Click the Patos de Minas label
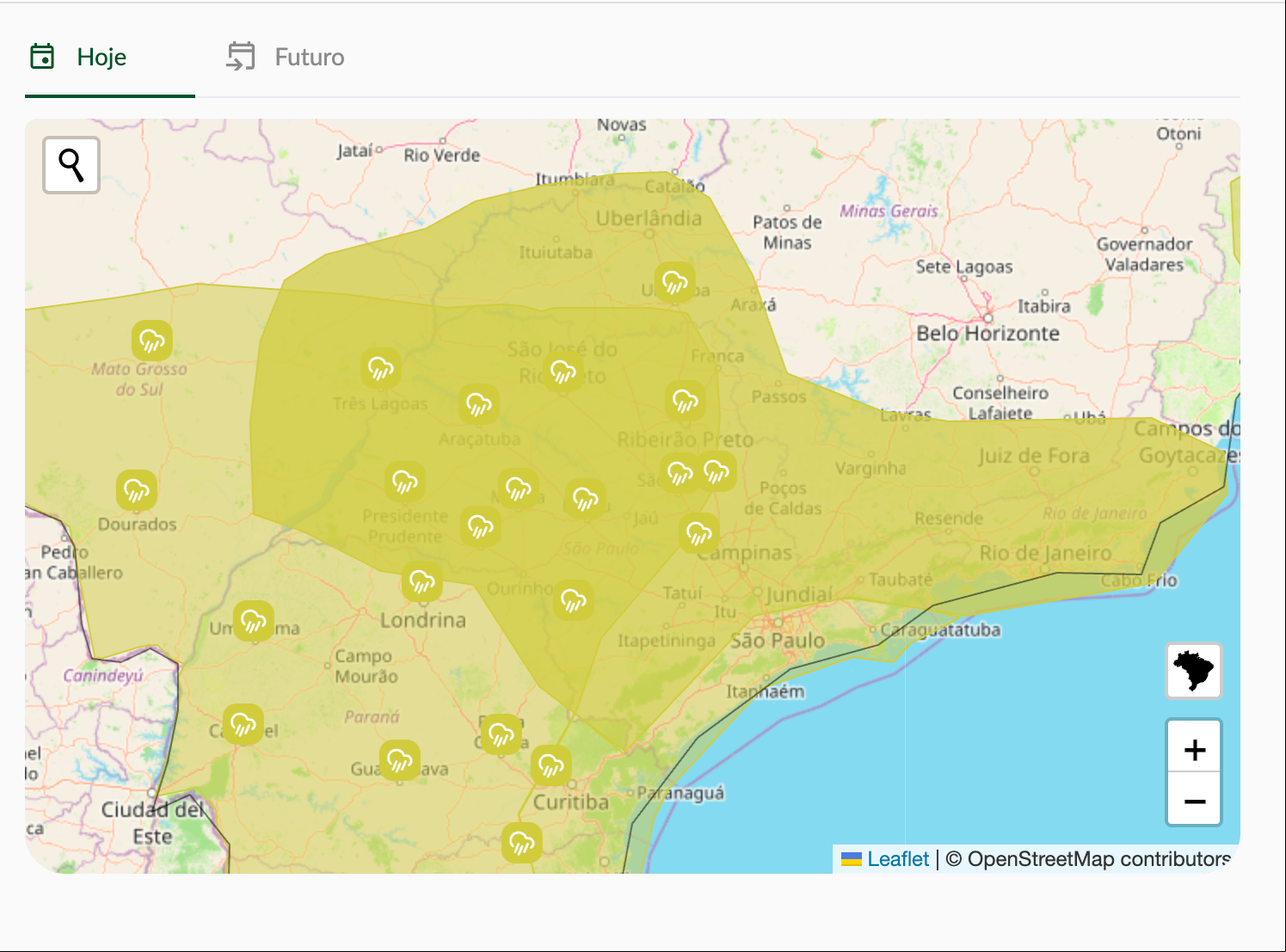This screenshot has width=1286, height=952. [x=787, y=232]
